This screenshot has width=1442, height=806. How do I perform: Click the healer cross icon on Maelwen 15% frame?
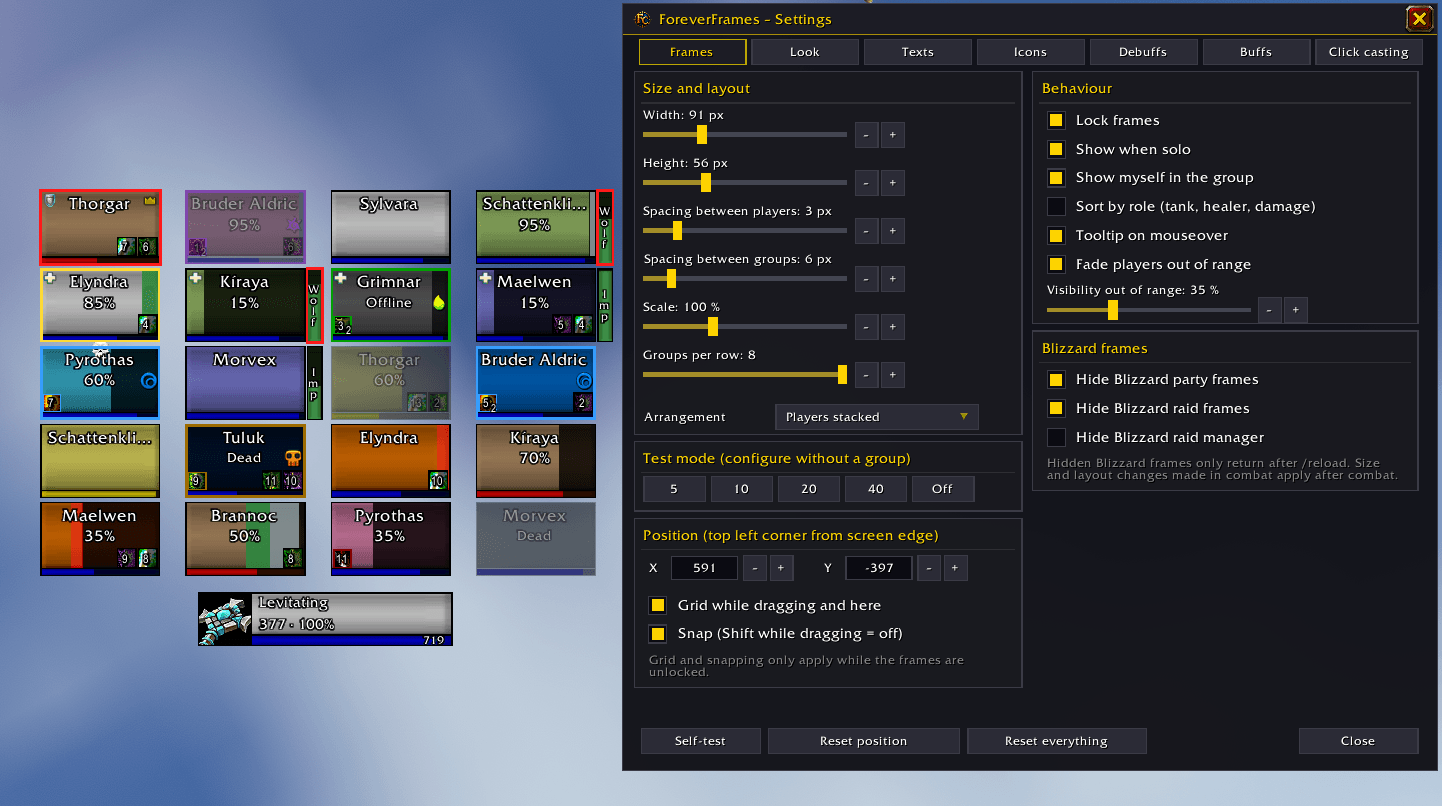click(487, 278)
